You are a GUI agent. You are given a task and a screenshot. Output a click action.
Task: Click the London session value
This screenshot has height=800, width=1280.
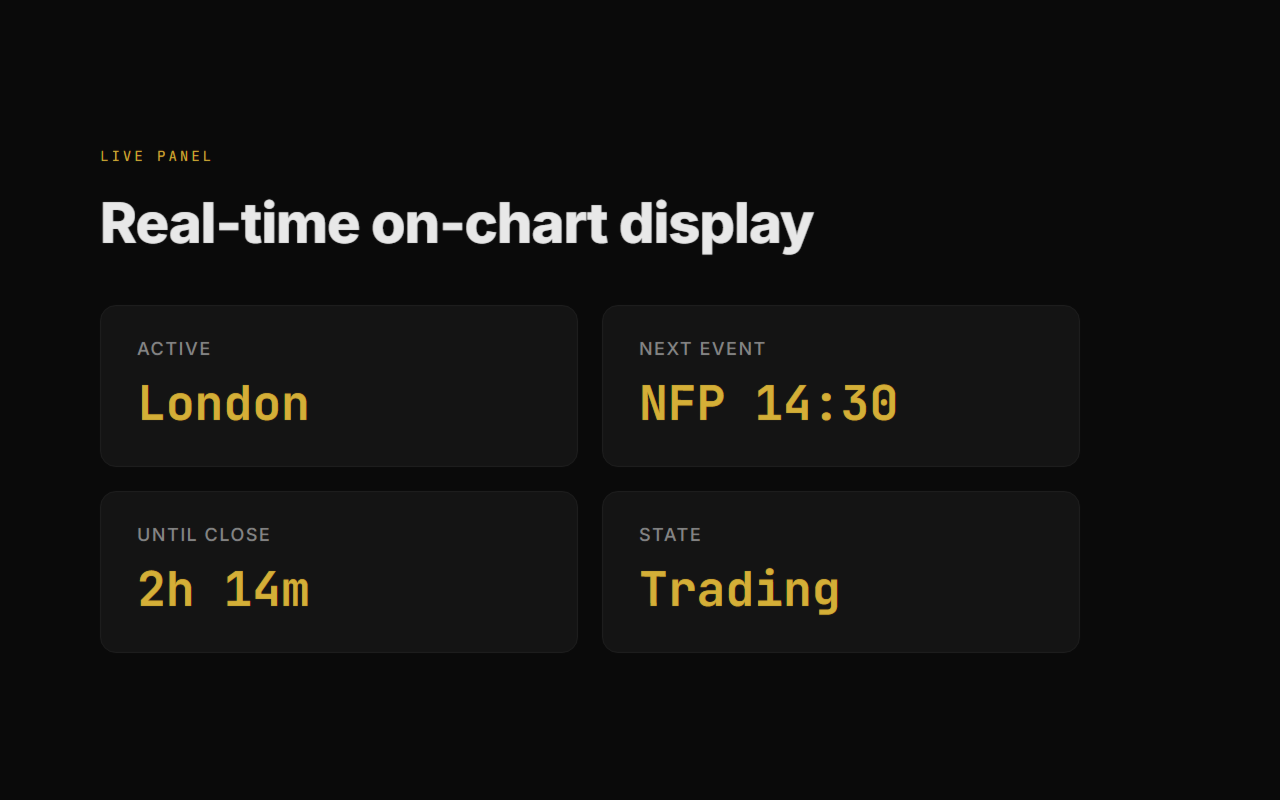223,404
